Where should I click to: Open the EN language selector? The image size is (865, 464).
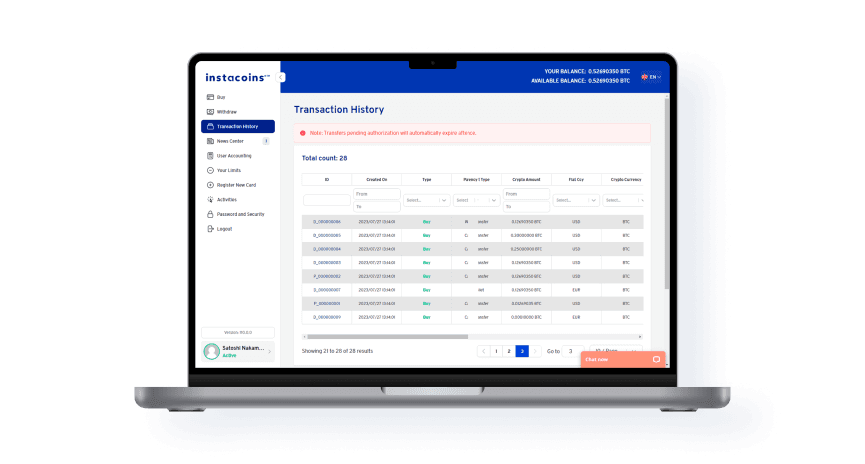click(x=651, y=77)
